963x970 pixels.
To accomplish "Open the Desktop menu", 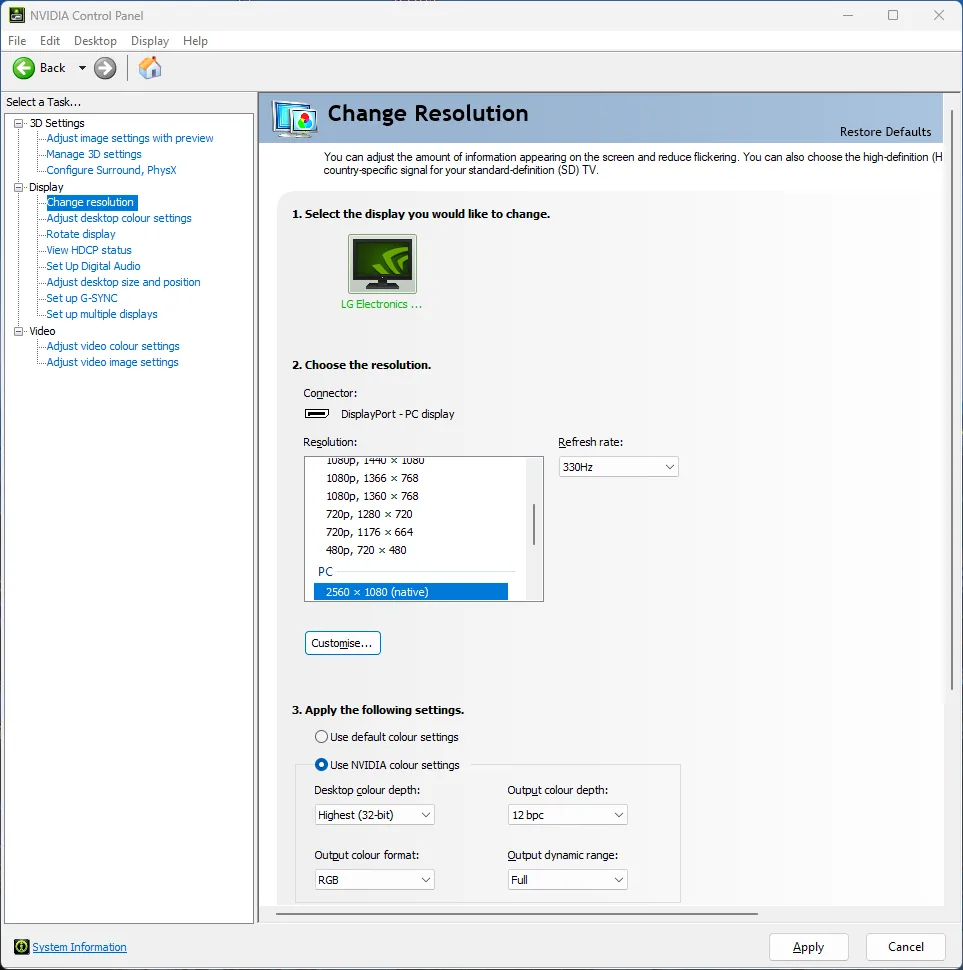I will coord(95,41).
